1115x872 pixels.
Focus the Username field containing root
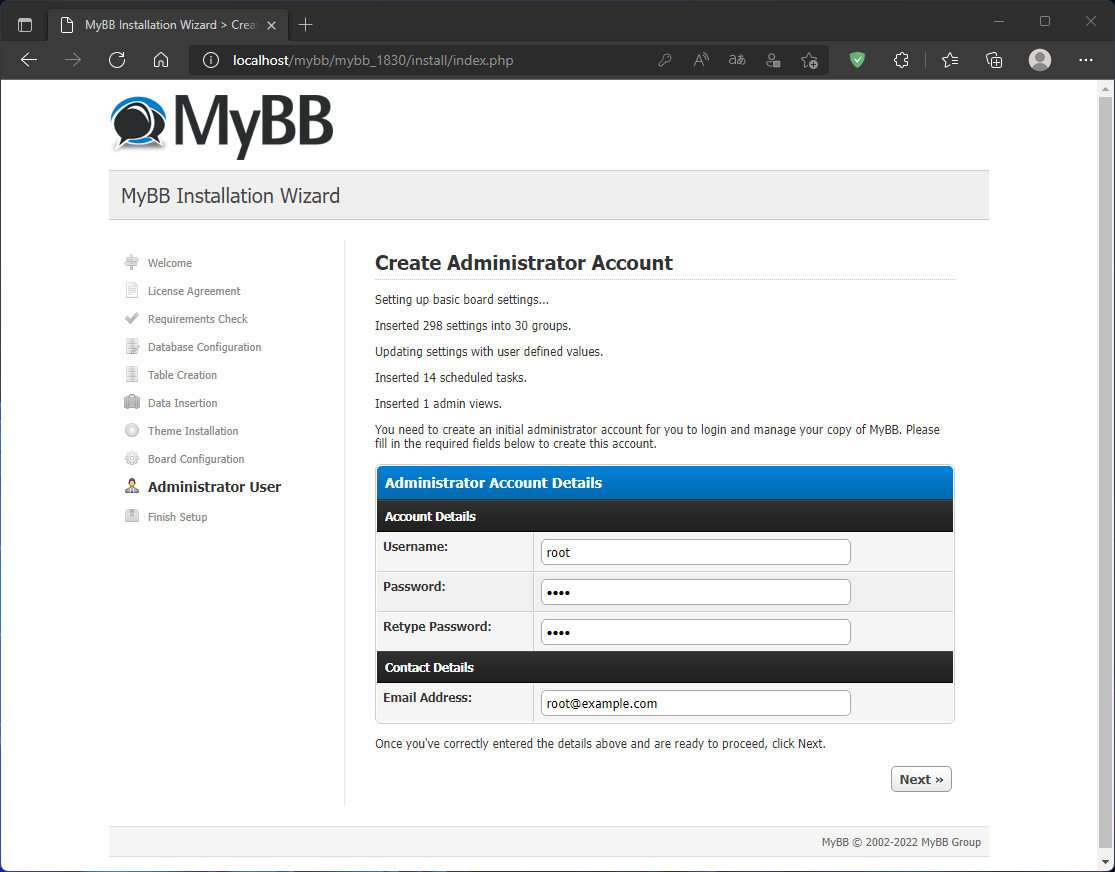coord(695,552)
